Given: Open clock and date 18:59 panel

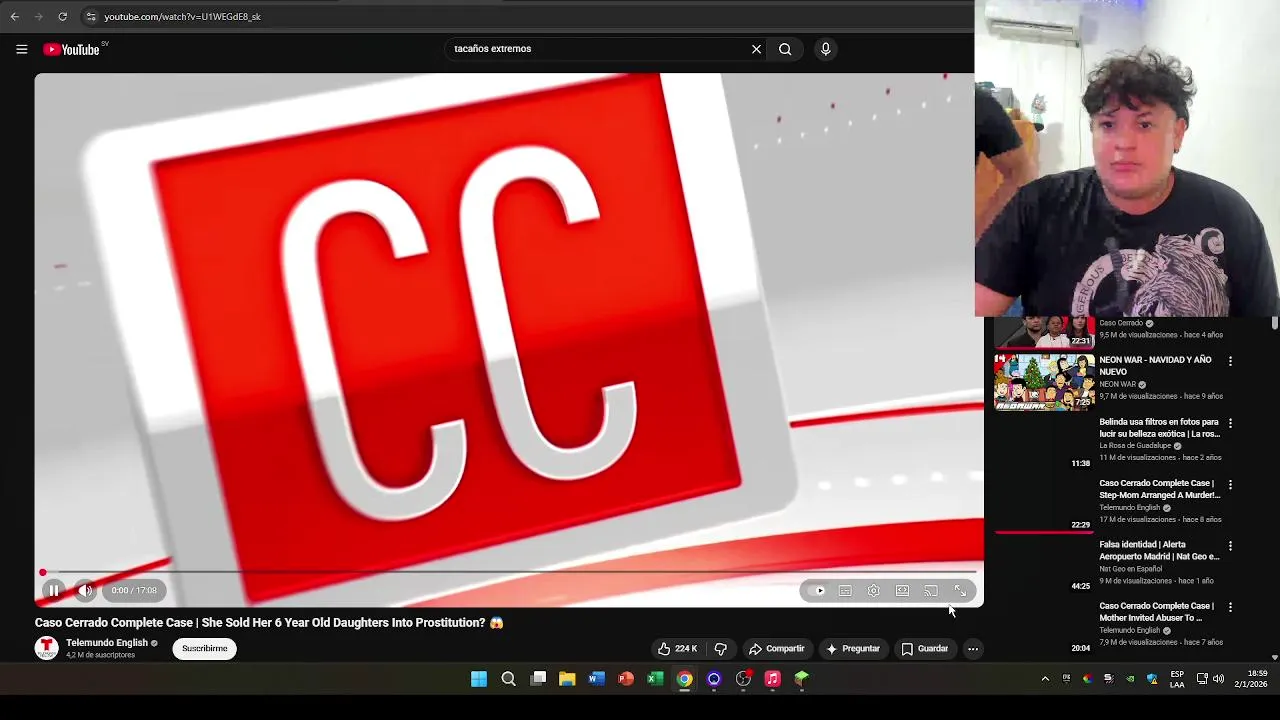Looking at the screenshot, I should click(1251, 679).
